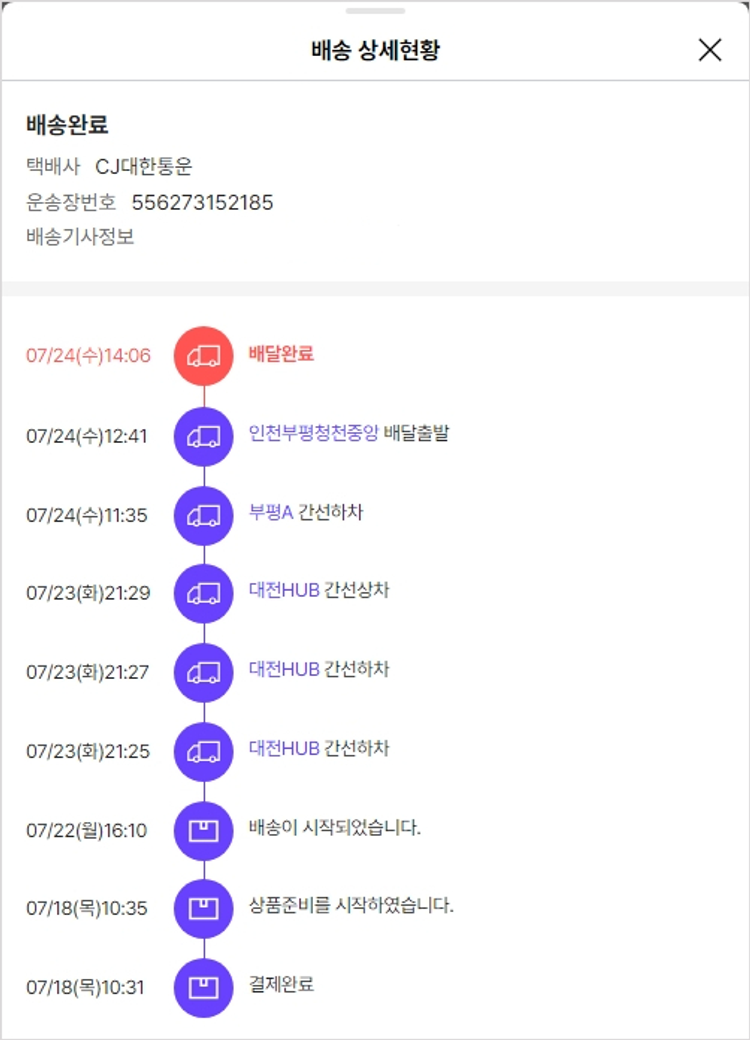Click the truck icon at 07/23 21:27
This screenshot has height=1040, width=750.
tap(204, 672)
